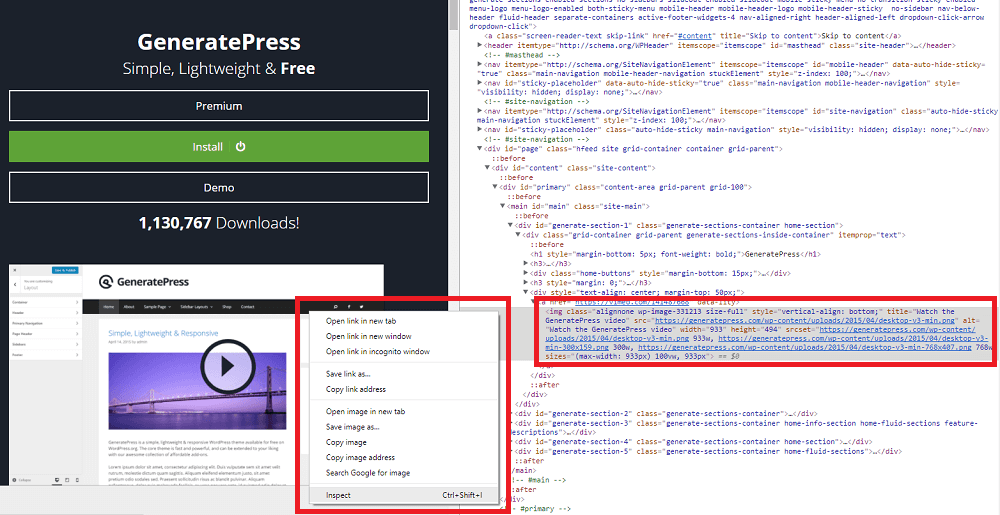Select 'Save link as...' from context menu

pos(348,374)
